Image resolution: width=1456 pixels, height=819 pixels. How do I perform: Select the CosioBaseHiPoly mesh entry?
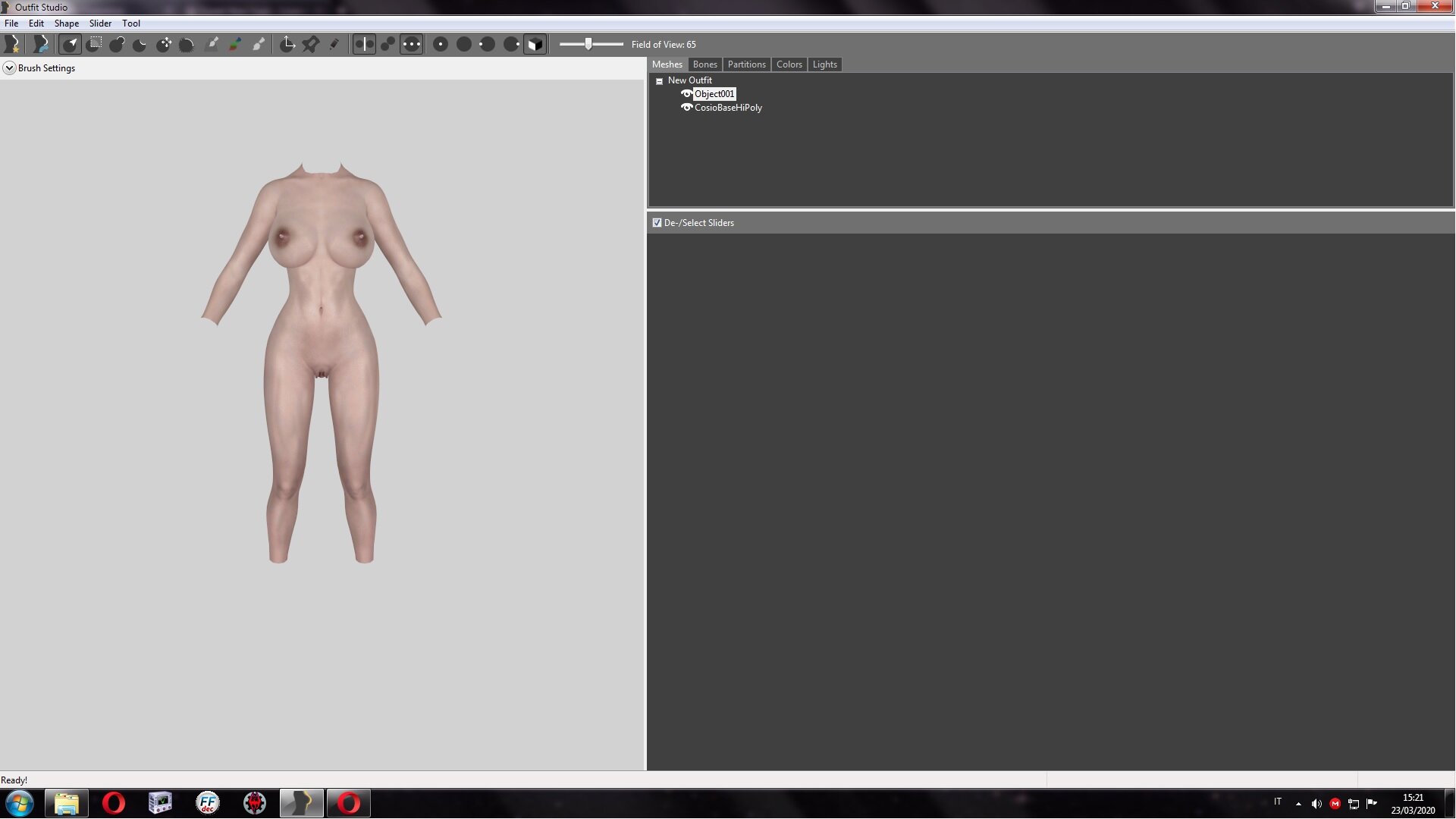coord(728,108)
